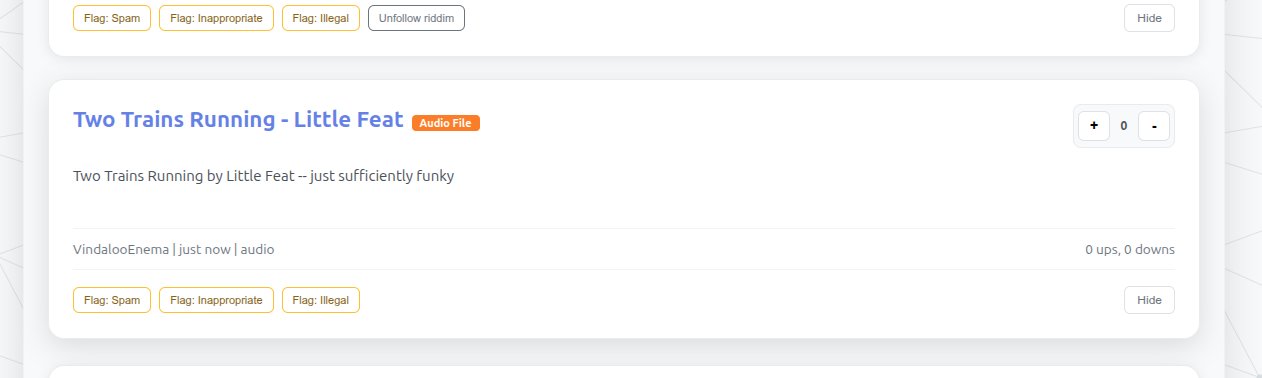
Task: Flag the Two Trains Running post as inappropriate
Action: pyautogui.click(x=216, y=300)
